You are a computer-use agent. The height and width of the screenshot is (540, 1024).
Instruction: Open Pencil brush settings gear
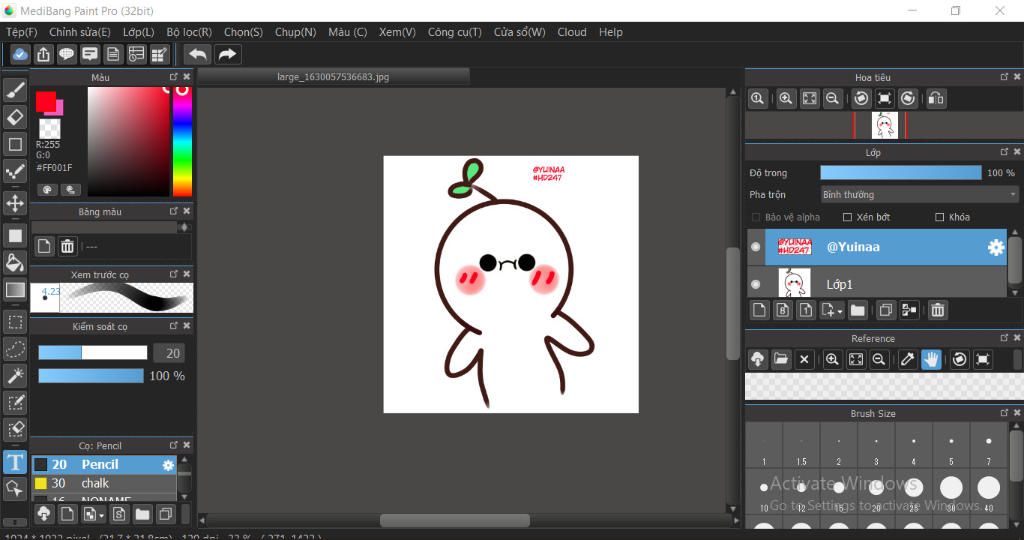pos(168,465)
